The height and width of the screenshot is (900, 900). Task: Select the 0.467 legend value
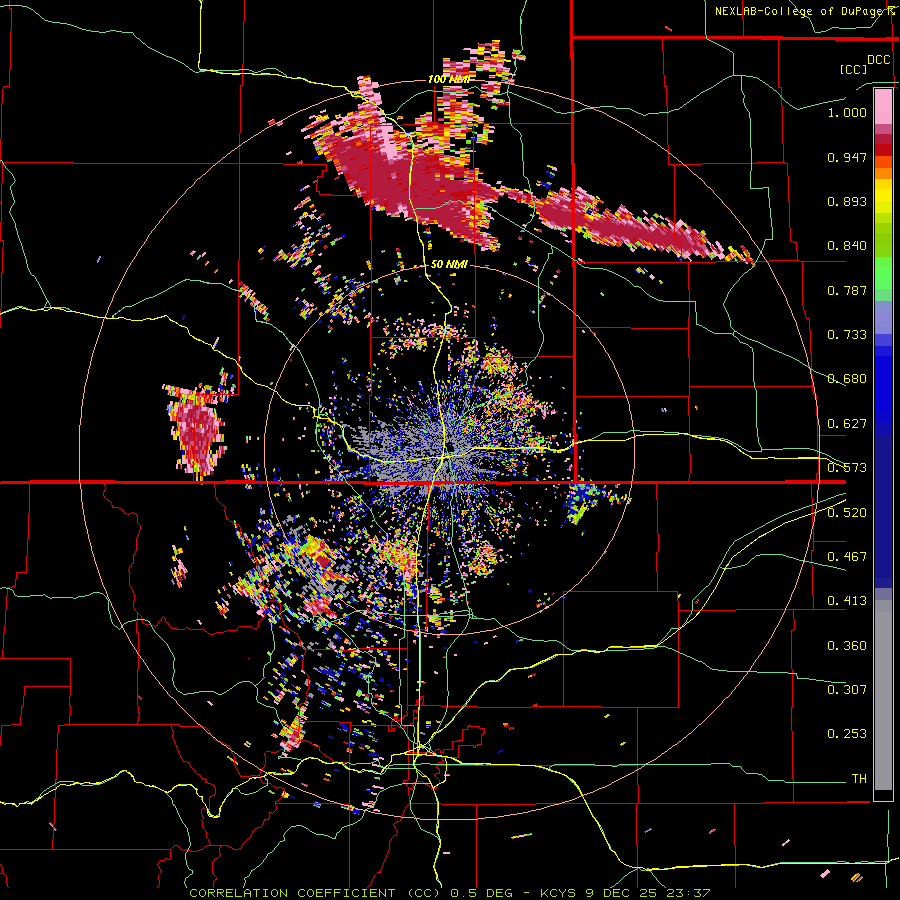tap(847, 557)
